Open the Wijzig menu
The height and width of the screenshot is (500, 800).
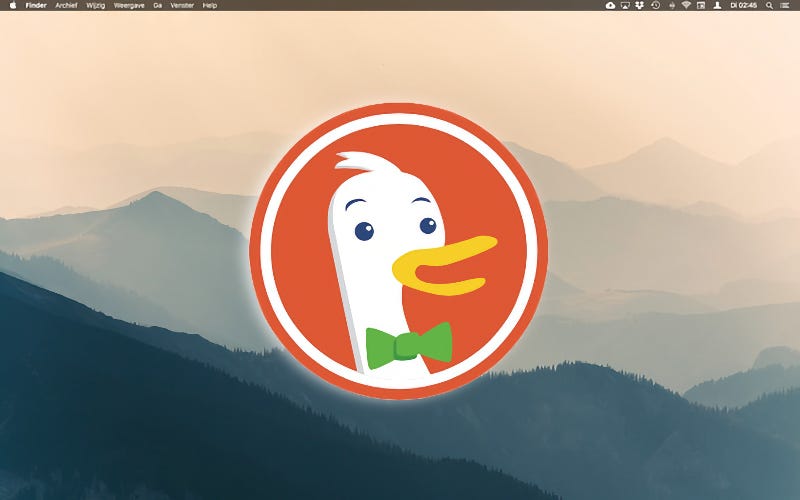click(95, 5)
